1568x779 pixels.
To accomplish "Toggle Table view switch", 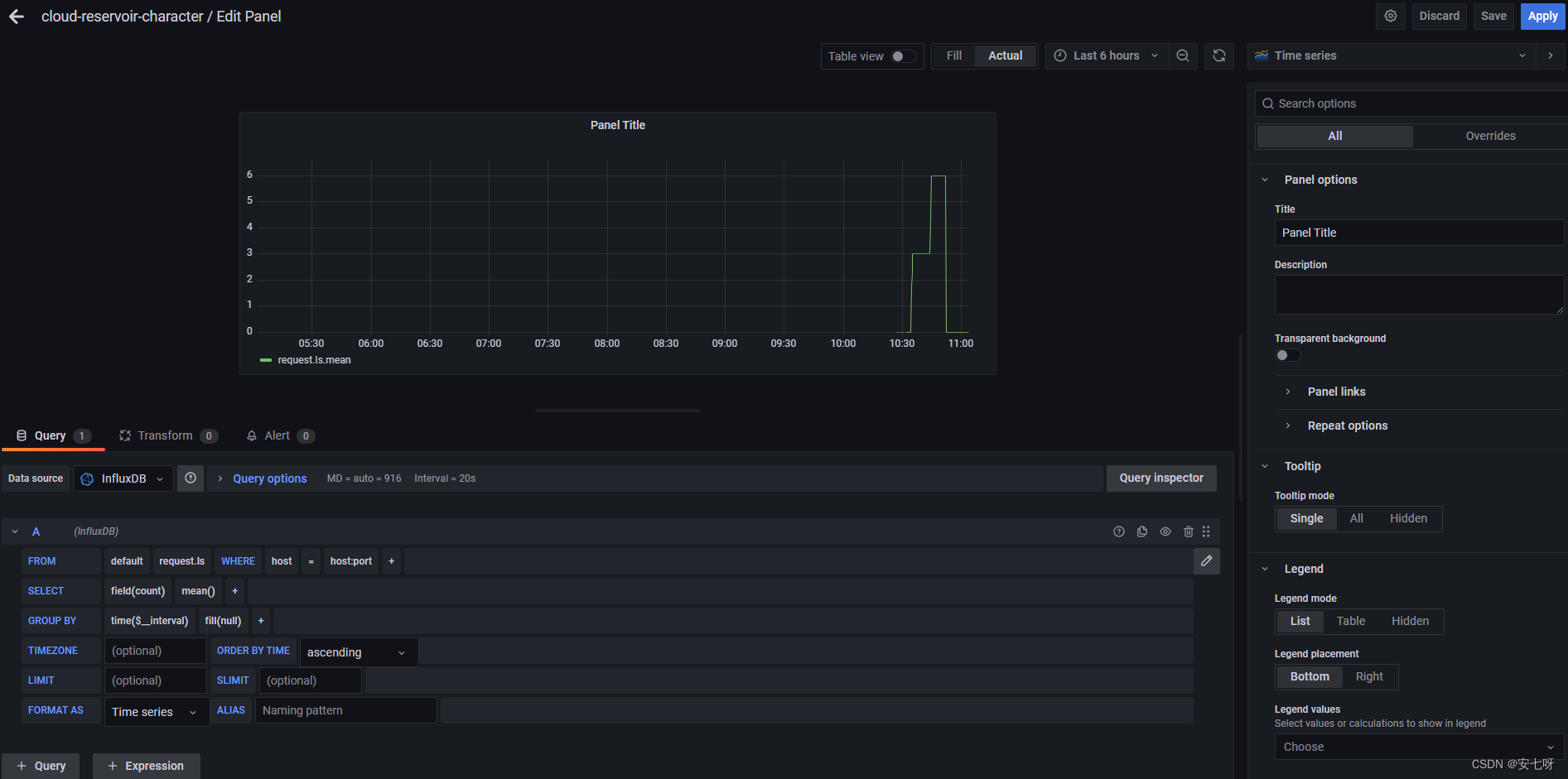I will pos(904,56).
